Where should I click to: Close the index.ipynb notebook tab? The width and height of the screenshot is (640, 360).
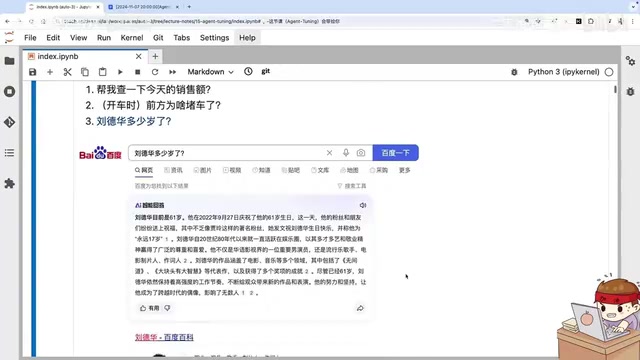tap(139, 56)
